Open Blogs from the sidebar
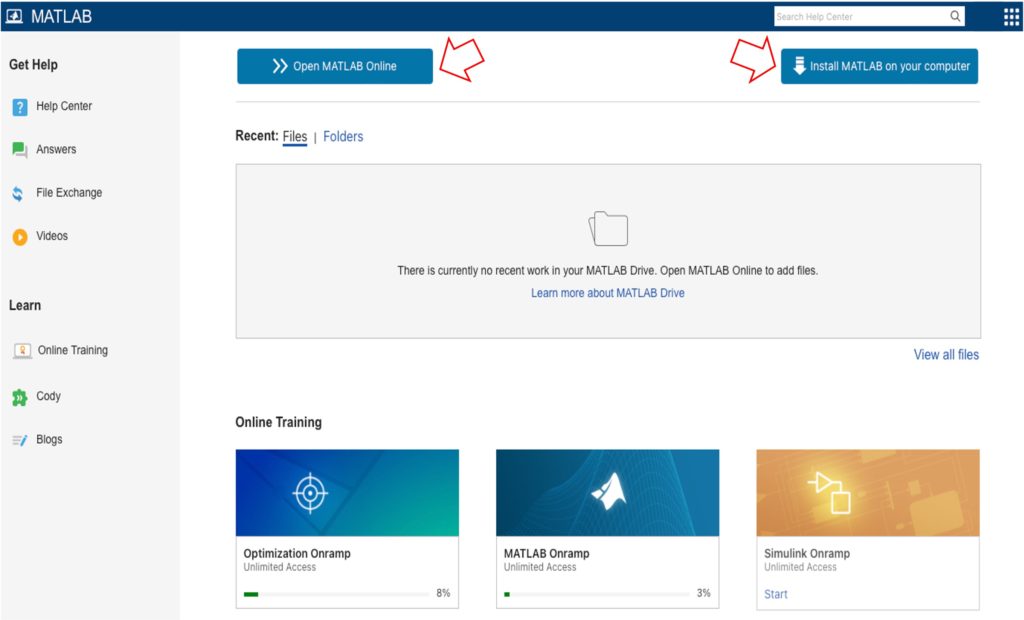Image resolution: width=1024 pixels, height=620 pixels. click(x=49, y=439)
